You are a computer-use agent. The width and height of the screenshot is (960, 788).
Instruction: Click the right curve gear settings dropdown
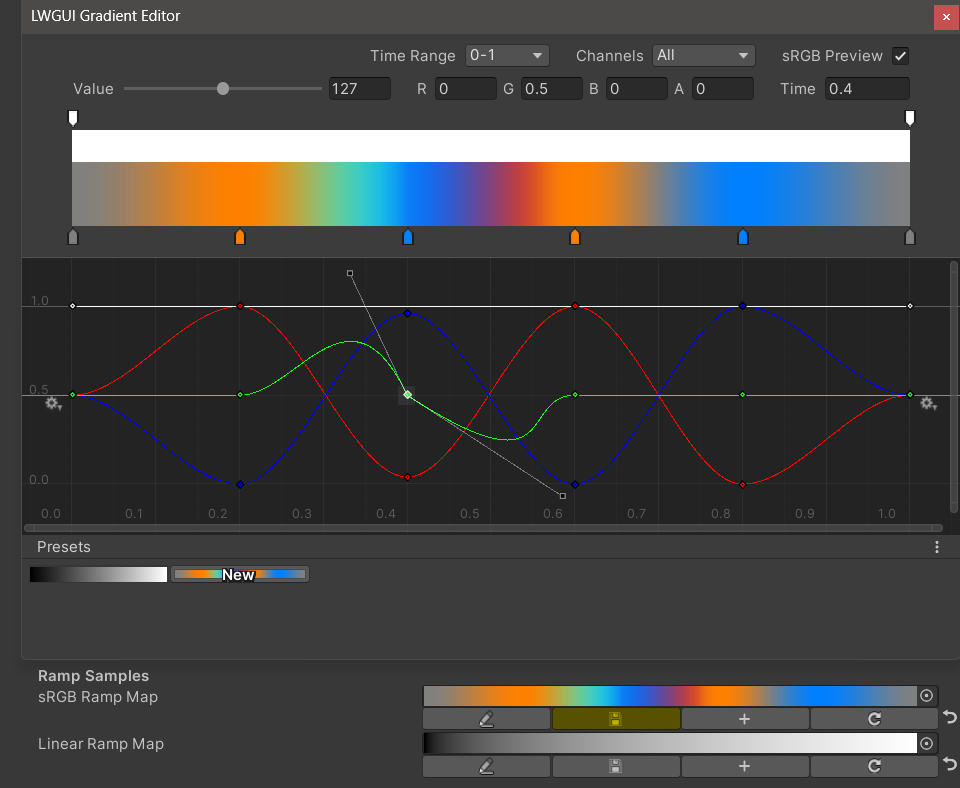pos(928,403)
